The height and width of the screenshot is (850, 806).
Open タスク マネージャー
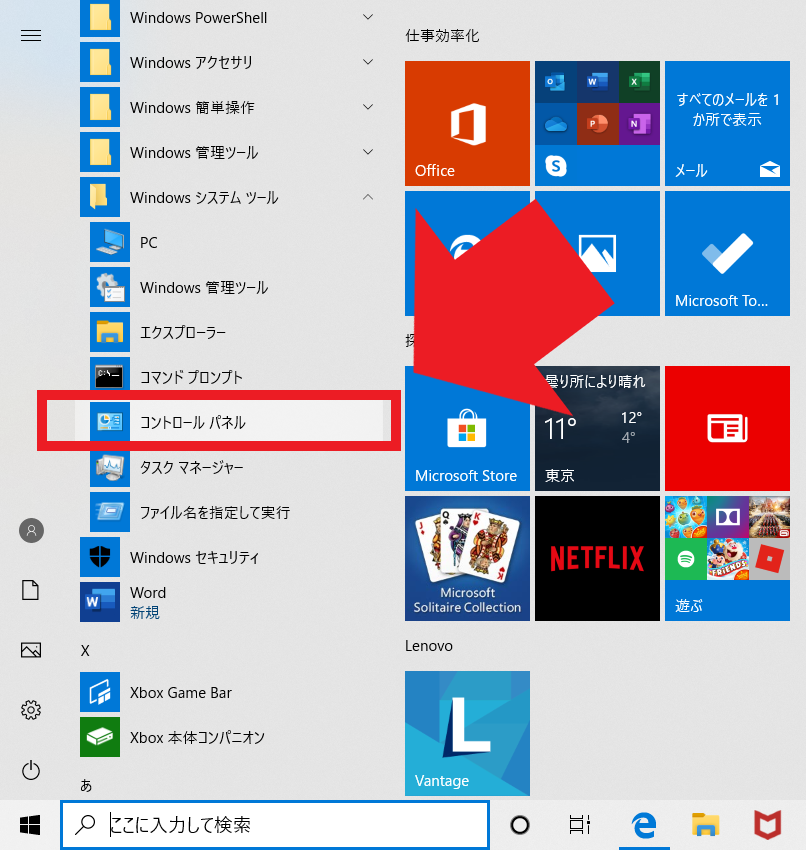click(230, 467)
